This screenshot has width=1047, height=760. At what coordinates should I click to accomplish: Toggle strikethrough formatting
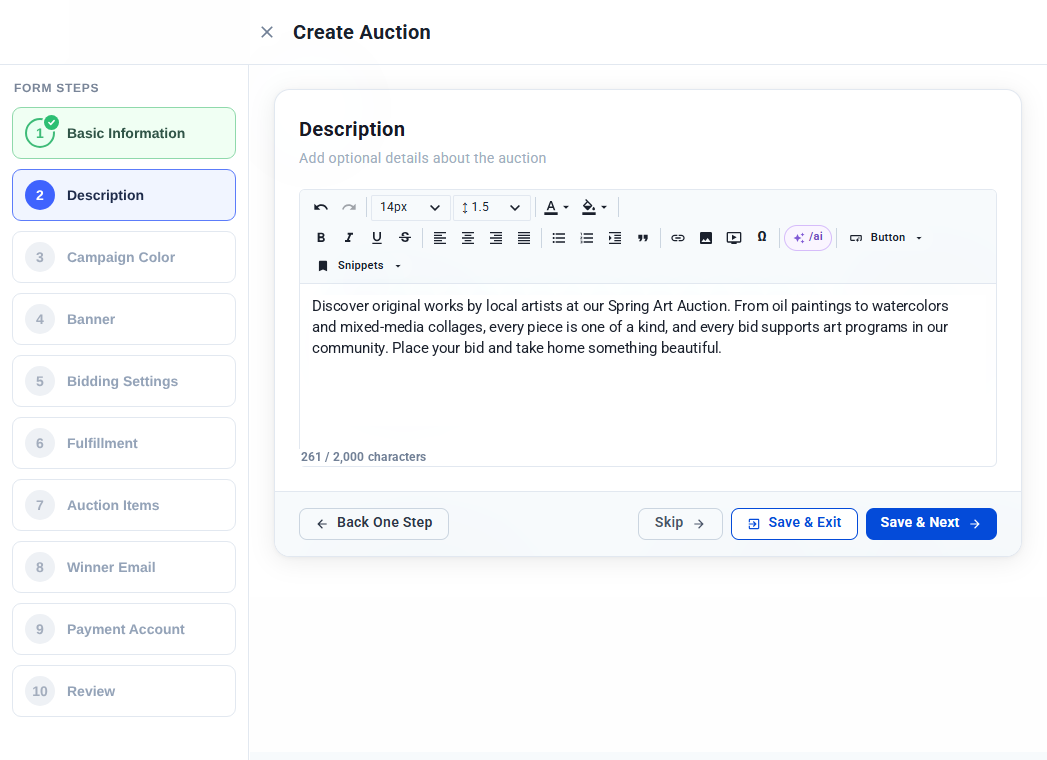coord(405,238)
